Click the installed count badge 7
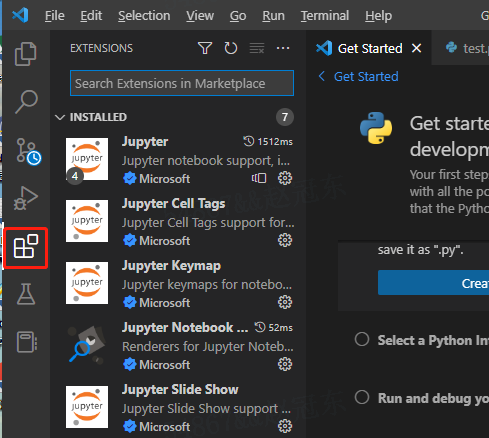This screenshot has width=489, height=438. pos(285,117)
